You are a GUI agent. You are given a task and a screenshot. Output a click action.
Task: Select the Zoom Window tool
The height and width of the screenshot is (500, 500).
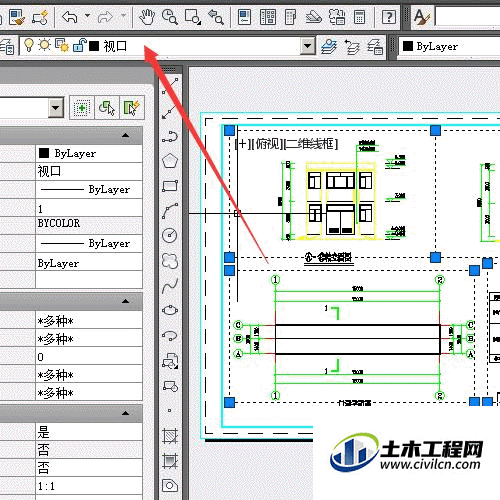coord(193,17)
